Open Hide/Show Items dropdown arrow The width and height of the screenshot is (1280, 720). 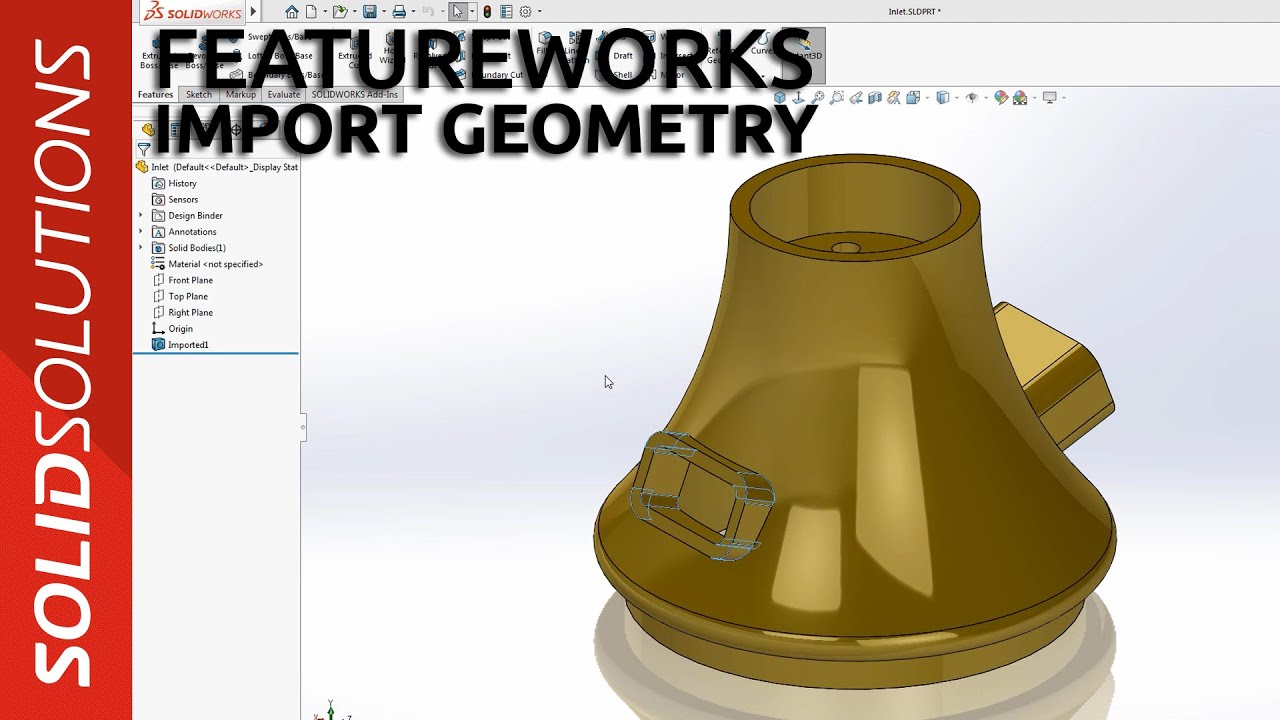click(x=984, y=98)
